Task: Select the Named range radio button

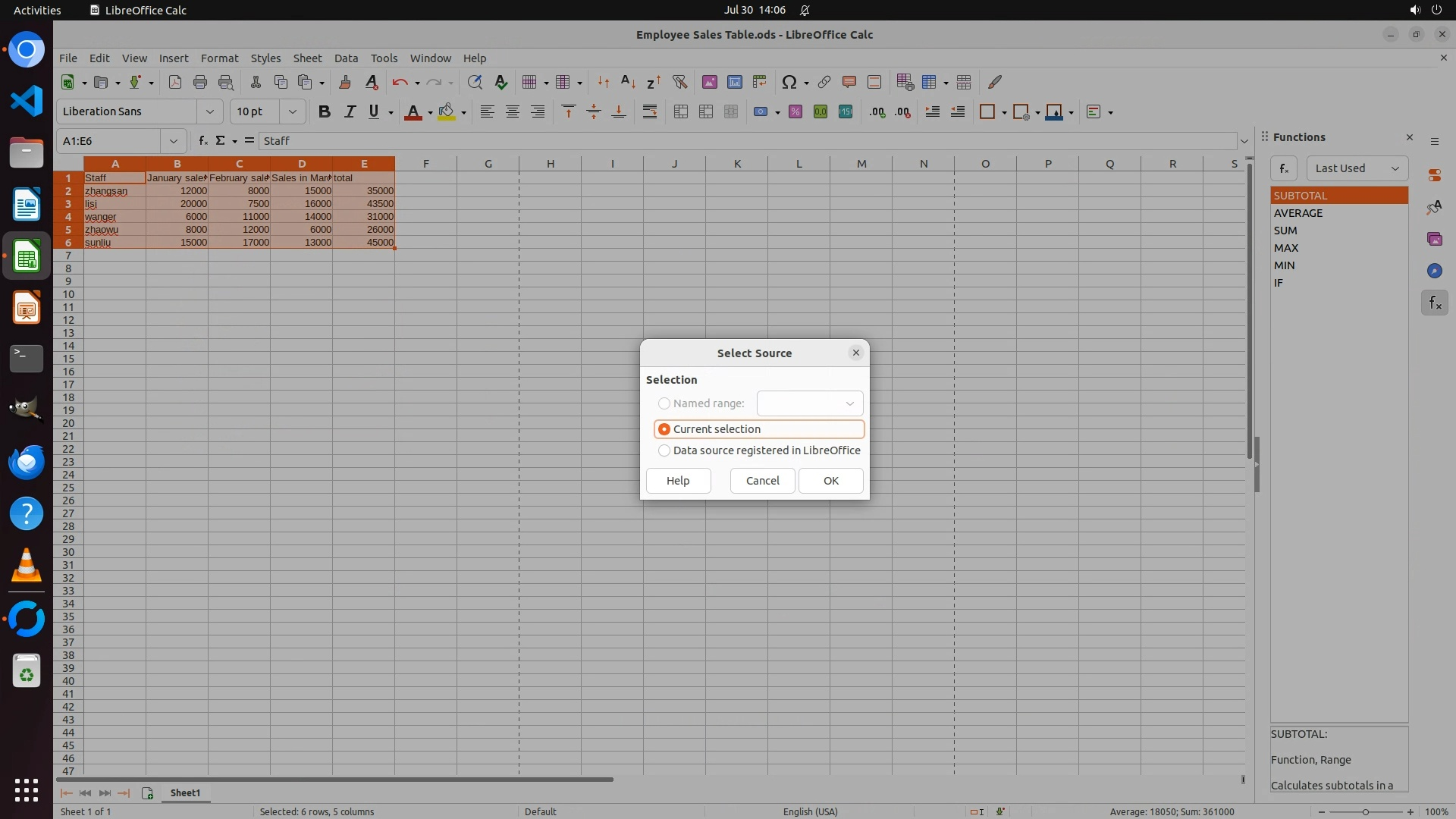Action: coord(664,403)
